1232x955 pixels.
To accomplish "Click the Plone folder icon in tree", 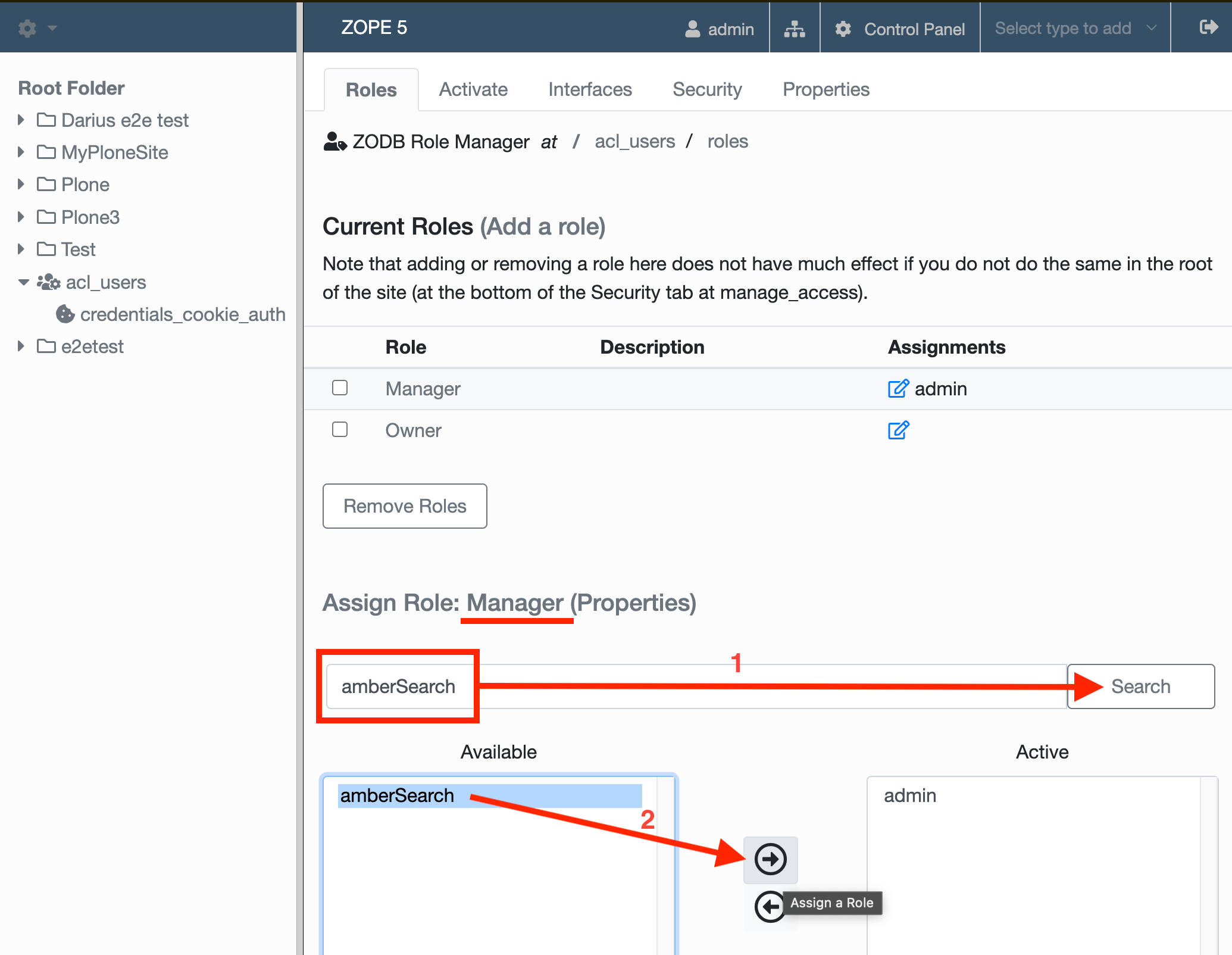I will (x=46, y=184).
